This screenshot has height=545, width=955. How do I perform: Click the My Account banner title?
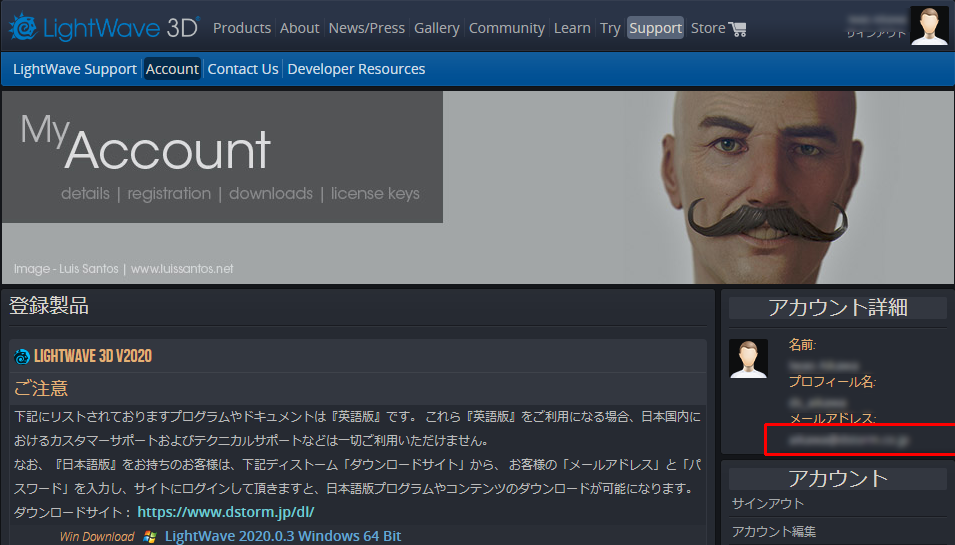145,144
